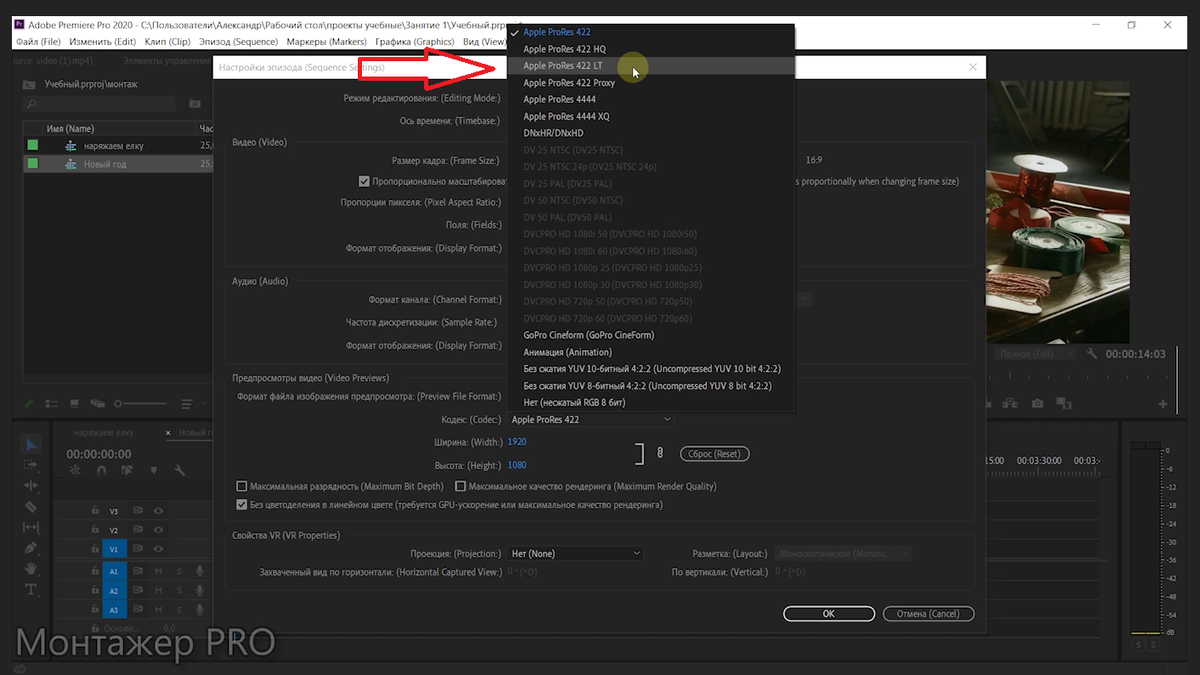Click Отмена (Cancel) button
This screenshot has width=1200, height=675.
(928, 614)
